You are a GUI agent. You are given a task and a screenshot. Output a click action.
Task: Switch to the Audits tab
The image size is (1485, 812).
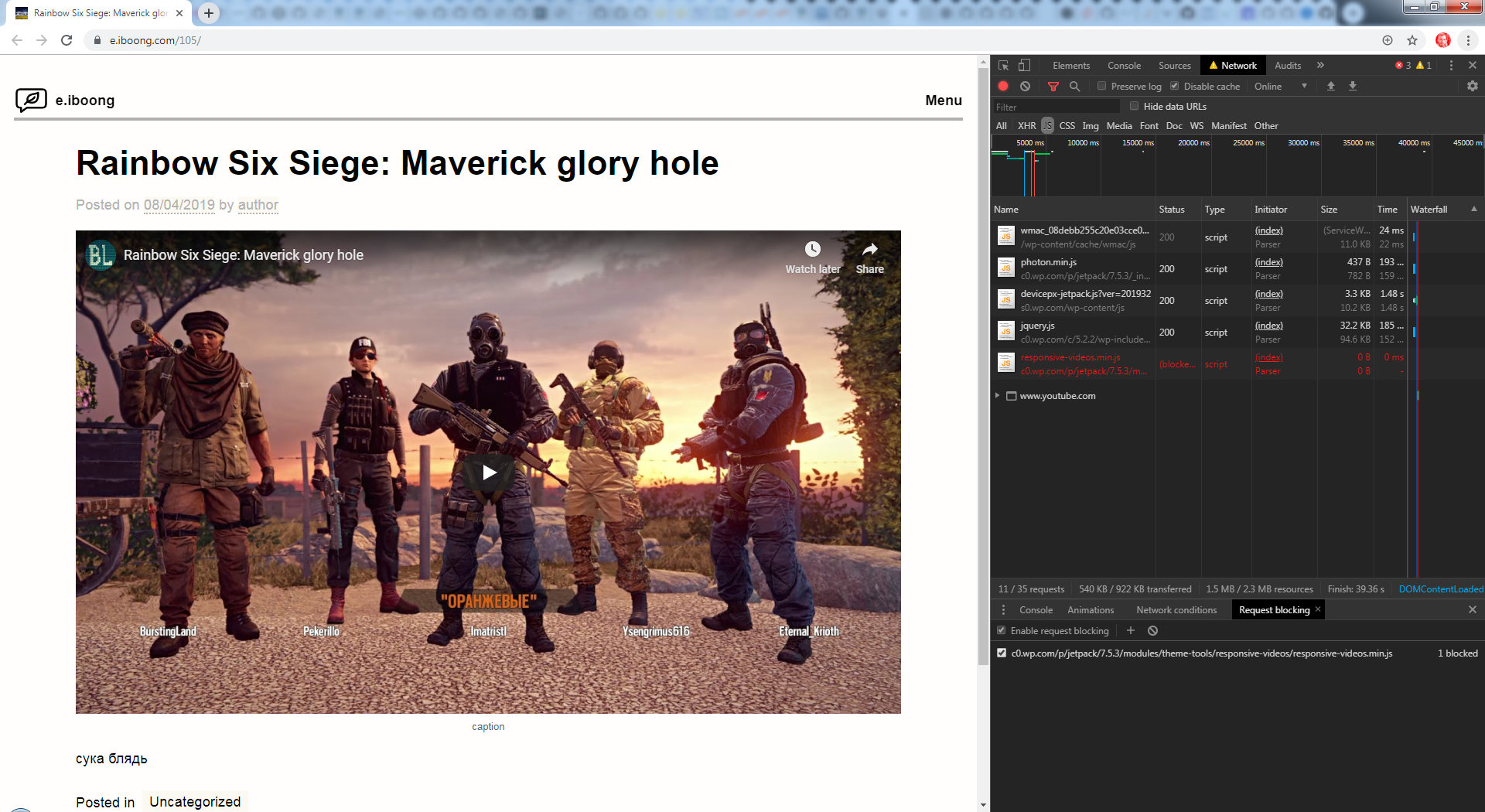1288,66
